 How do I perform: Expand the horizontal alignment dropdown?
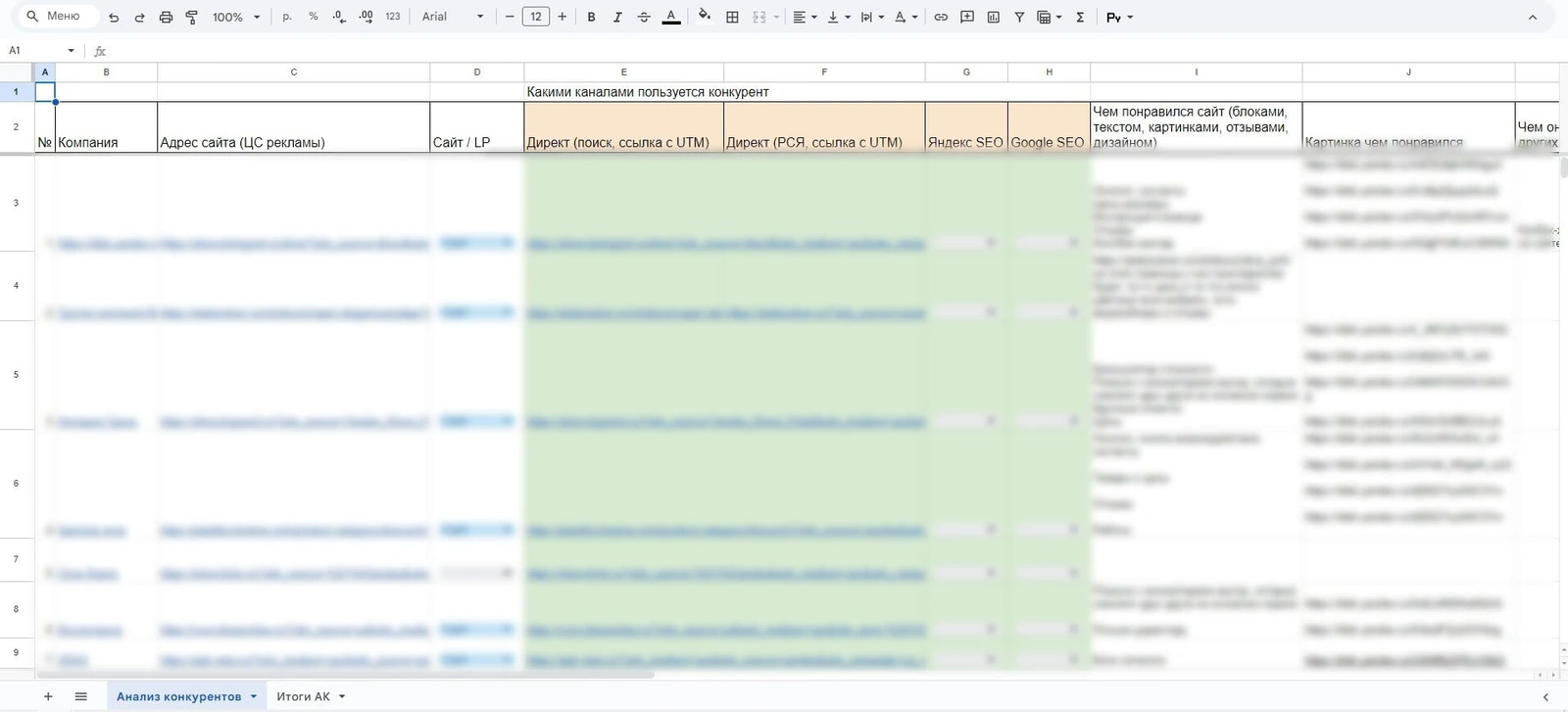click(805, 17)
